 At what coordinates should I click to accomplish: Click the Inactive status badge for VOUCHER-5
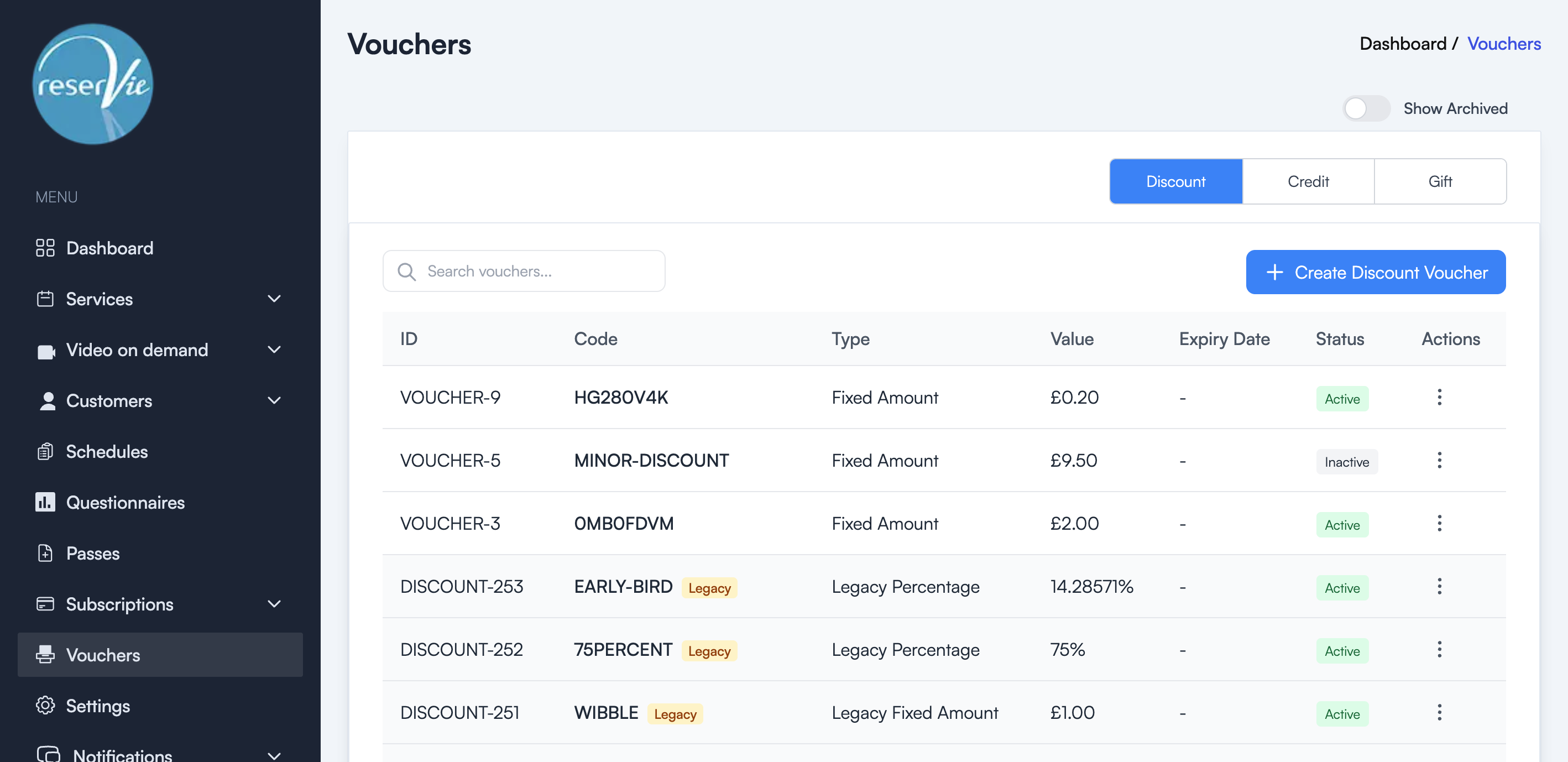click(x=1346, y=461)
